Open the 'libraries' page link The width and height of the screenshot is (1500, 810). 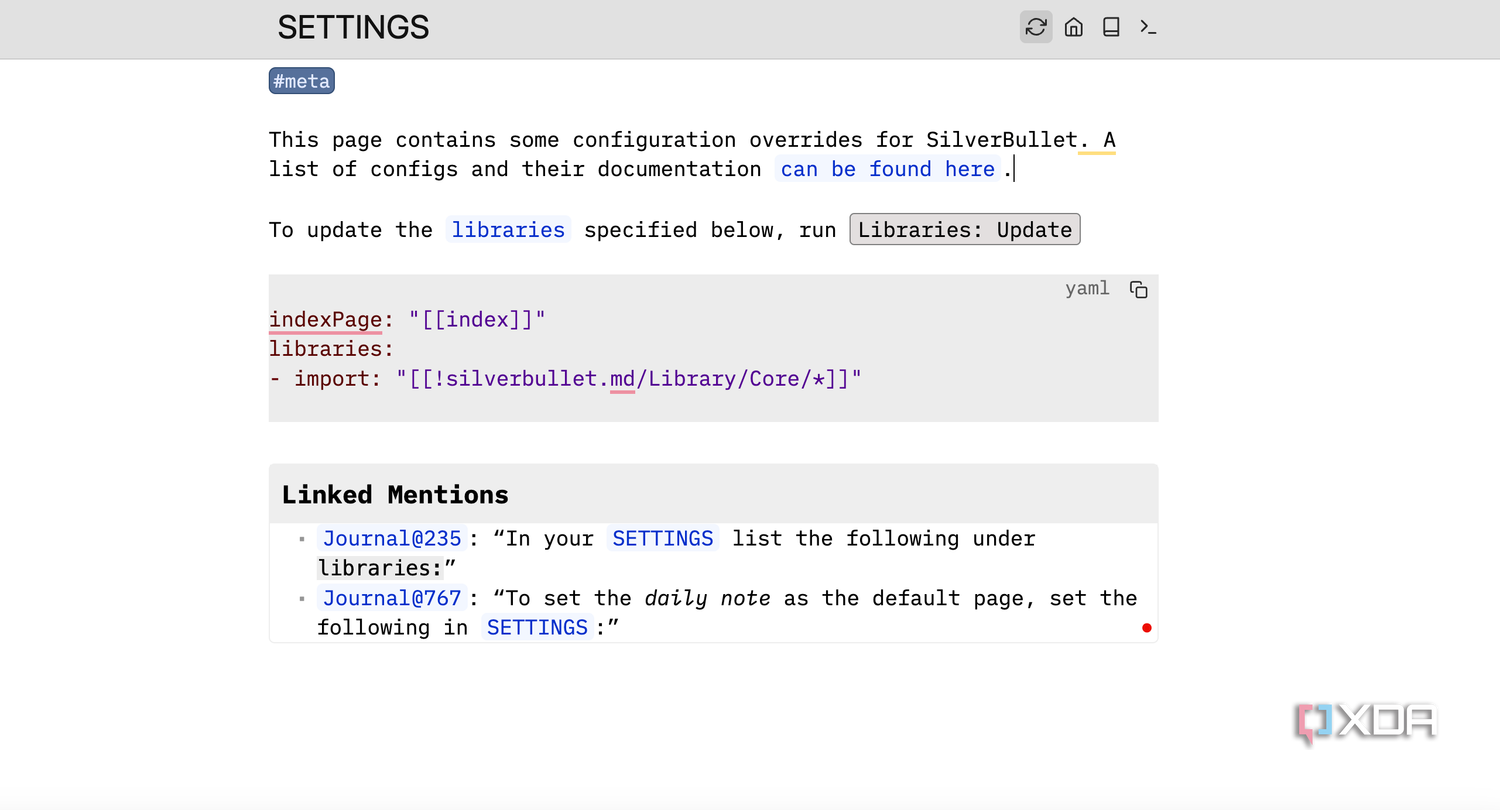[508, 230]
